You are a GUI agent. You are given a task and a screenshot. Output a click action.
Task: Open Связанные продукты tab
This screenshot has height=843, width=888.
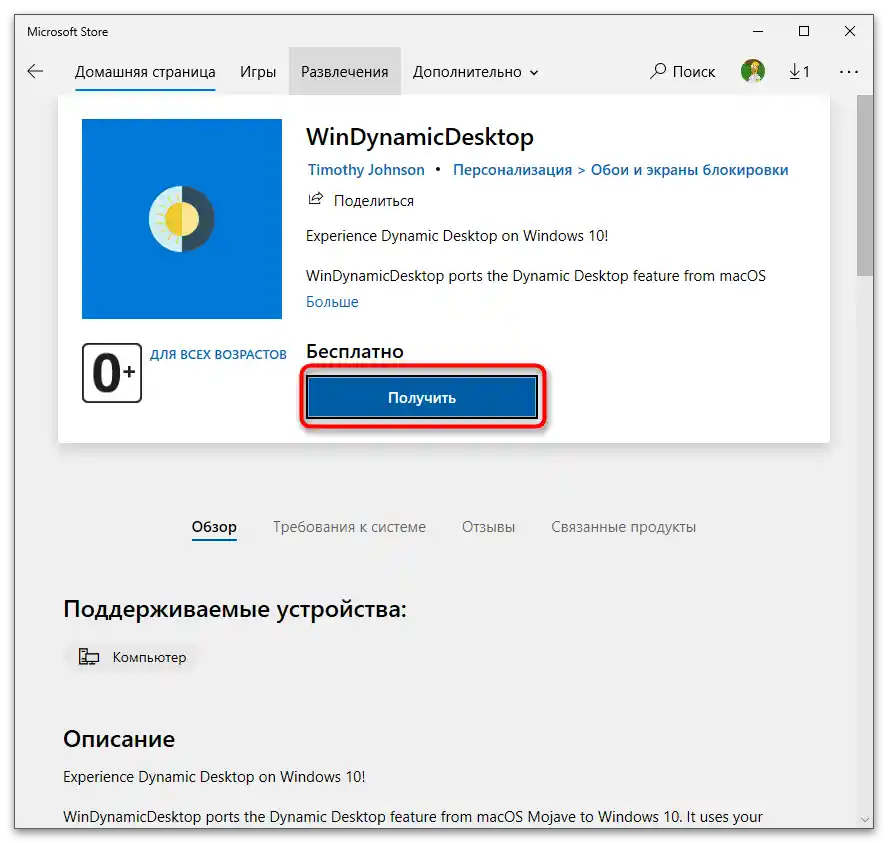(x=623, y=527)
